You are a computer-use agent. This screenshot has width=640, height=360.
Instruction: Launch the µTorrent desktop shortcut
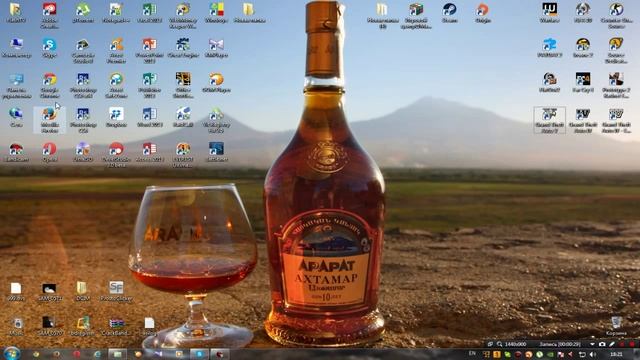tap(82, 12)
